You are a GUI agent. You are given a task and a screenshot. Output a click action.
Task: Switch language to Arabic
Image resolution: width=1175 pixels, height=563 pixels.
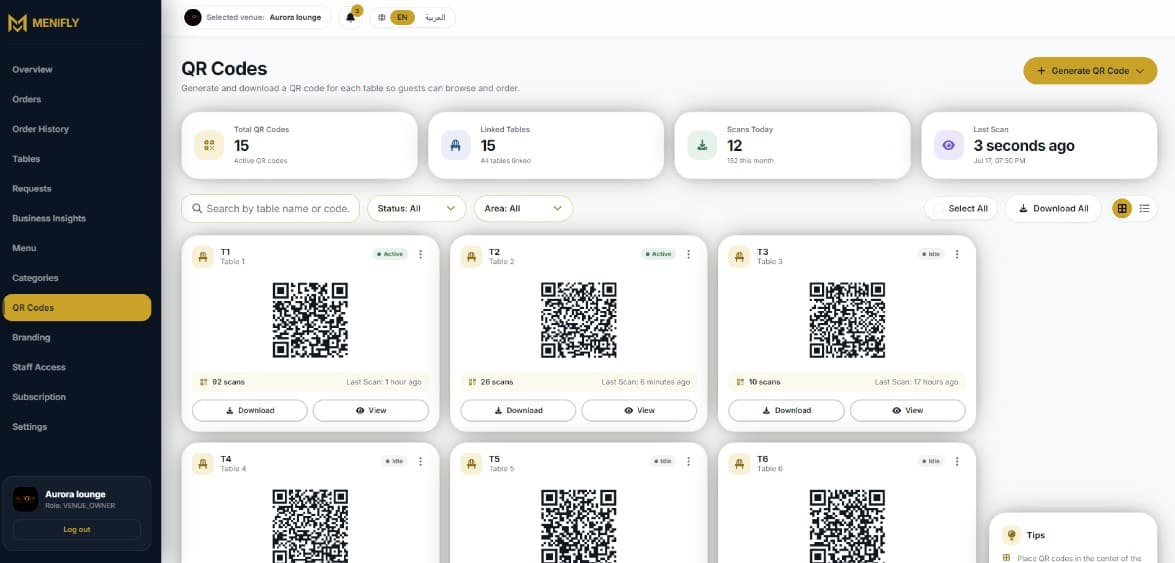(435, 17)
